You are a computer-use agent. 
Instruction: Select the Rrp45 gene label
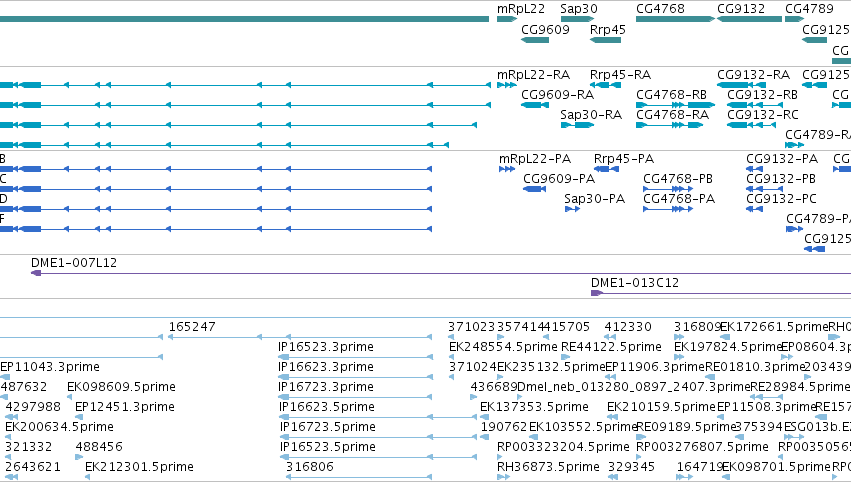coord(608,29)
